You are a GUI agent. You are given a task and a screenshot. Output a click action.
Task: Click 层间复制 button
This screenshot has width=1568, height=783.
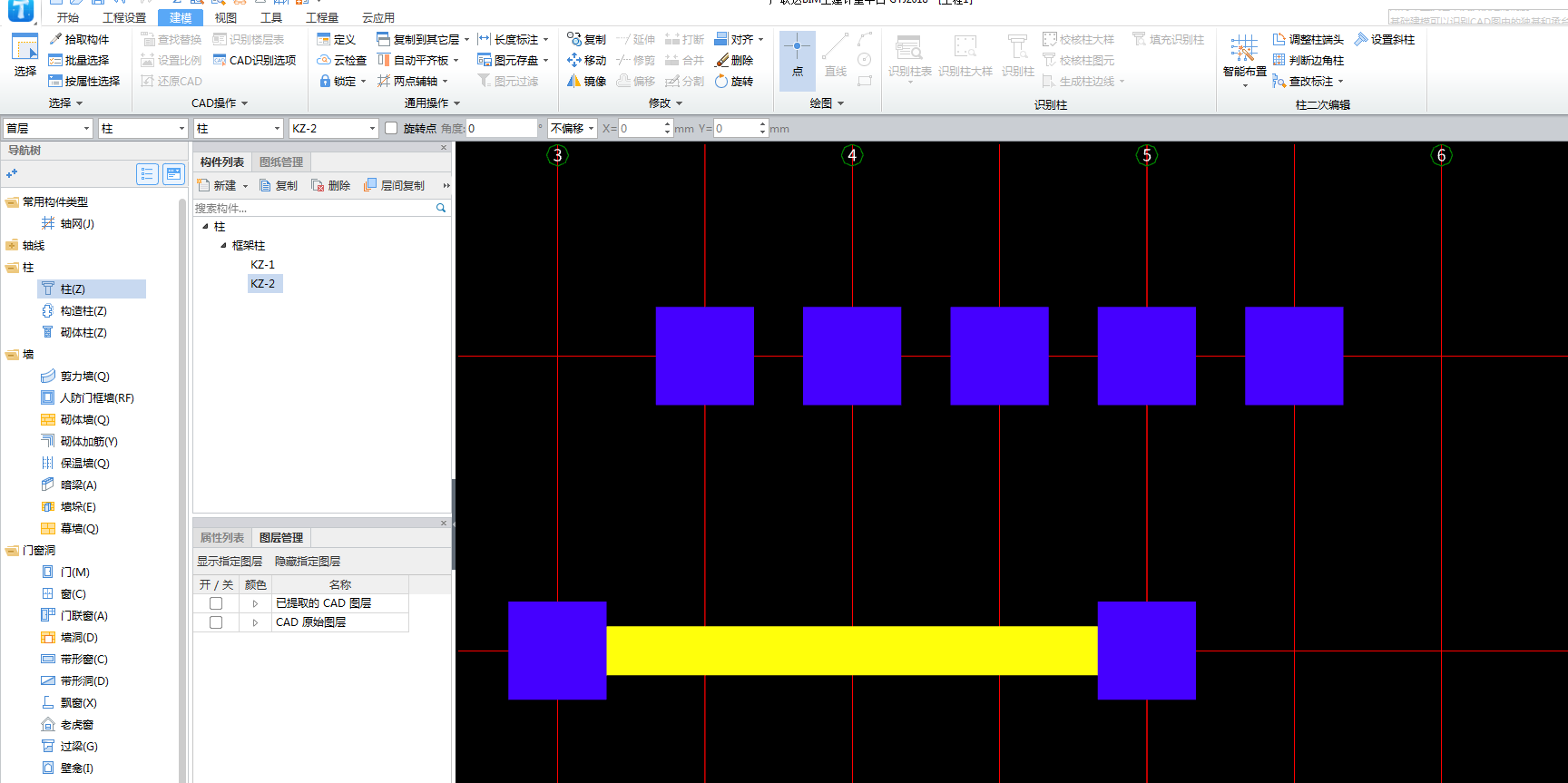point(395,185)
